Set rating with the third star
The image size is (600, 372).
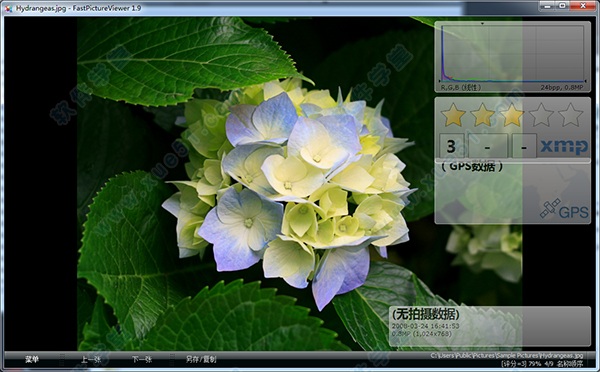tap(512, 115)
